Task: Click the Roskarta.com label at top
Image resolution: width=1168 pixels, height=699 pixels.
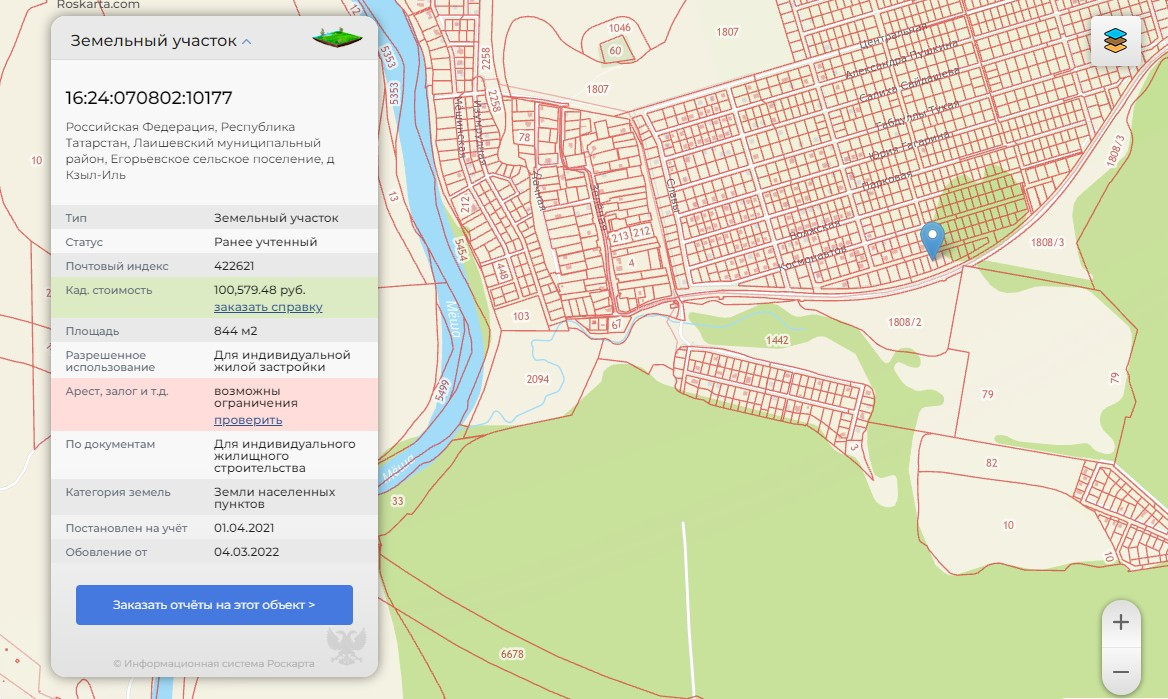Action: [x=98, y=5]
